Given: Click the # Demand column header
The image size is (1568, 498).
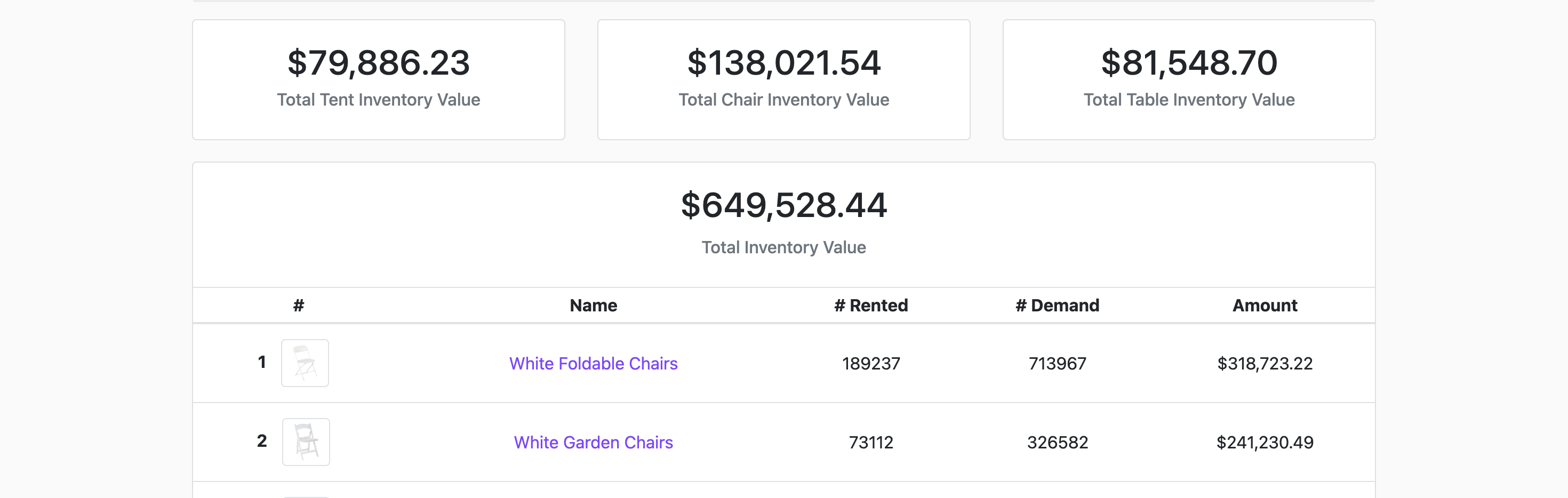Looking at the screenshot, I should [x=1057, y=306].
